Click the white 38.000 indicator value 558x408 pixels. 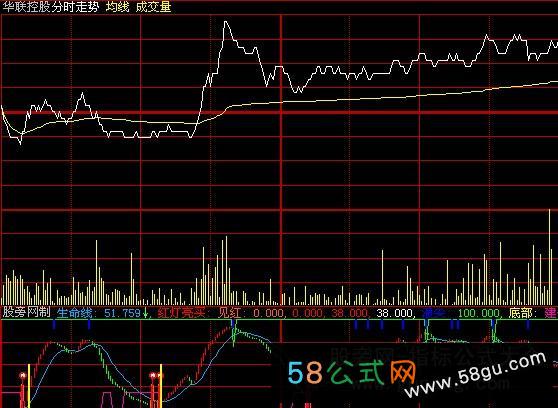pos(392,313)
